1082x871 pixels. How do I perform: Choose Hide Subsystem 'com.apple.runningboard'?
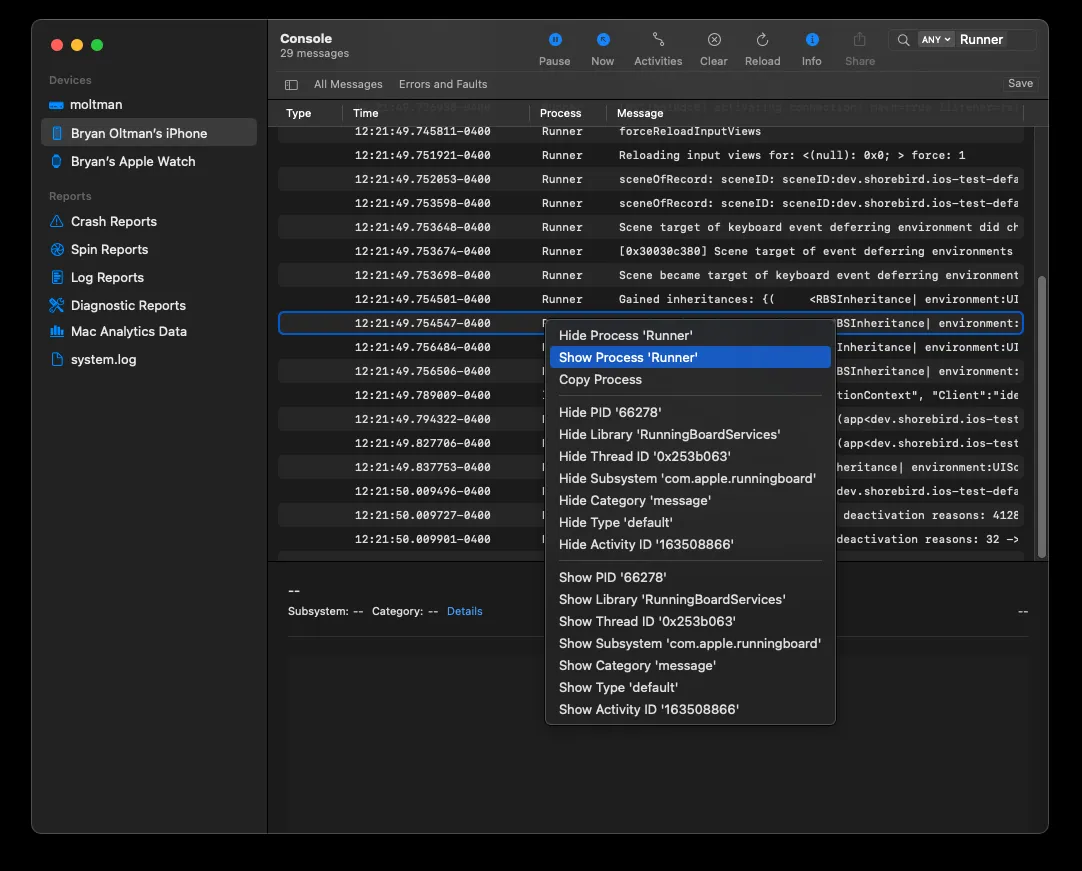[690, 479]
